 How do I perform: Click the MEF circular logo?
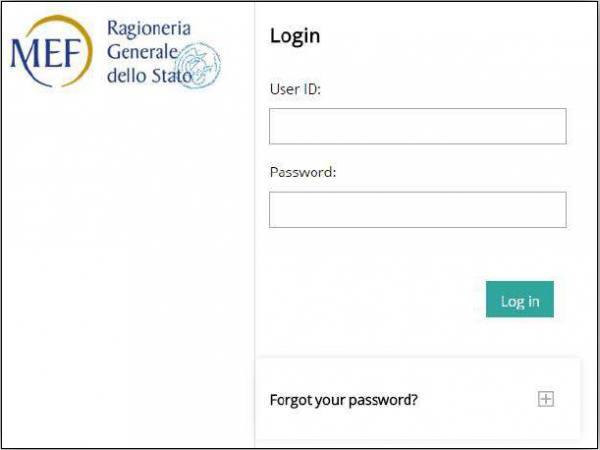[x=51, y=51]
